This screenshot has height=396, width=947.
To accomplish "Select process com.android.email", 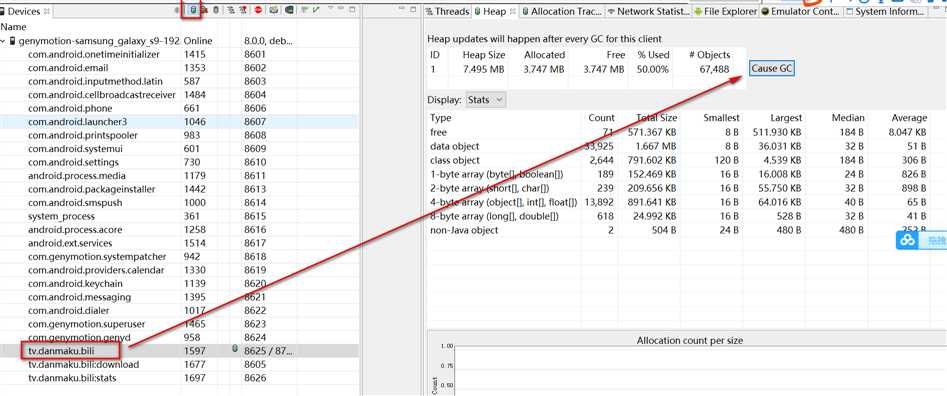I will point(179,68).
